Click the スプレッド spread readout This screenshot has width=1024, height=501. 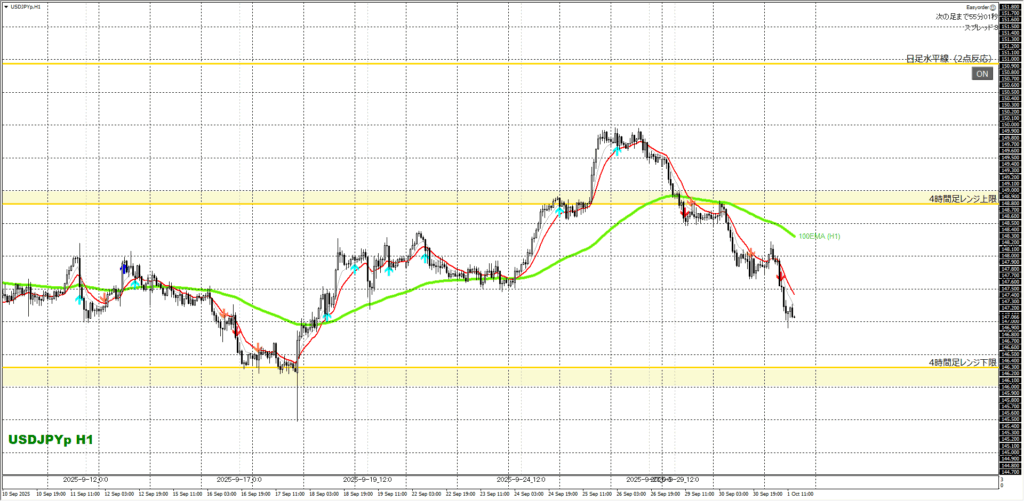pyautogui.click(x=979, y=27)
